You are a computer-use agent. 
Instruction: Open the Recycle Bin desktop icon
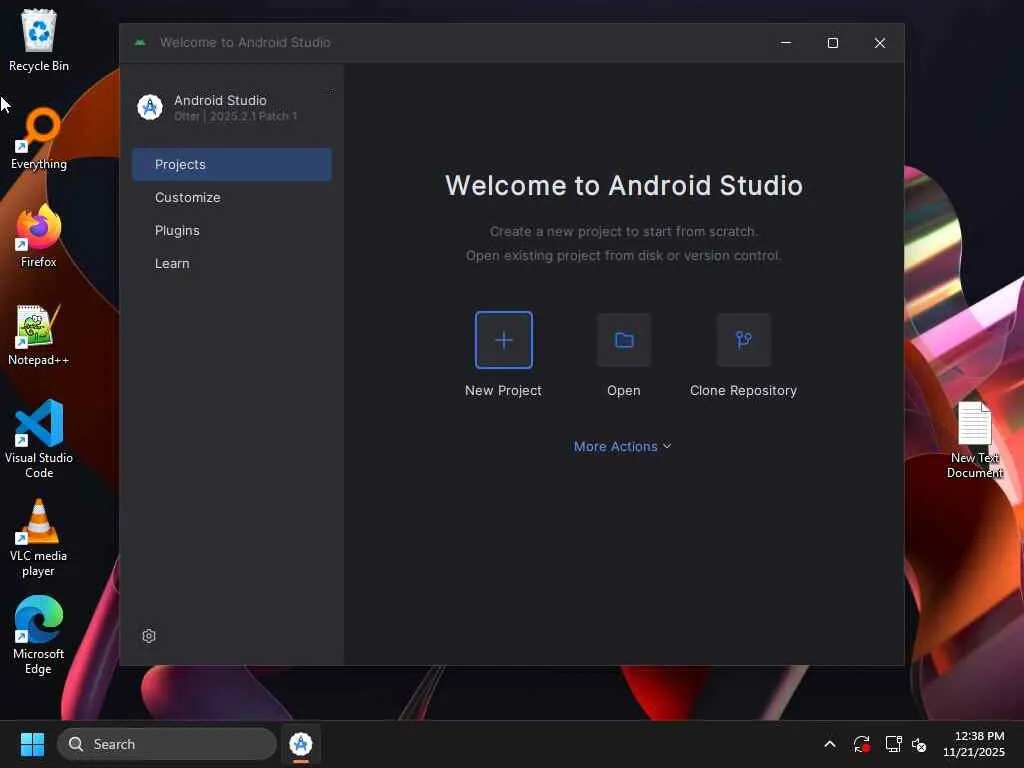(39, 40)
